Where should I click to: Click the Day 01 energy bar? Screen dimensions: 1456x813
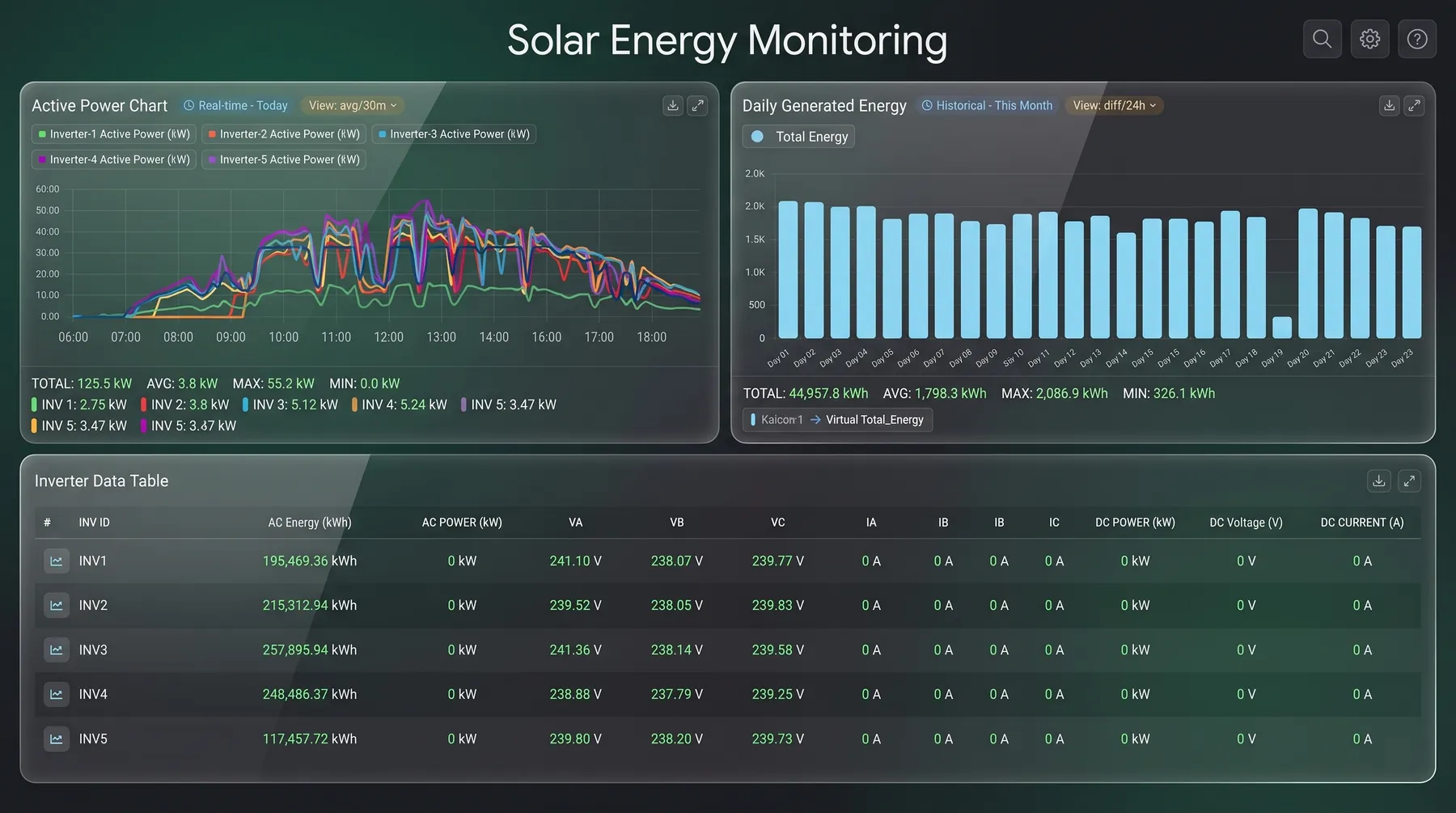788,269
